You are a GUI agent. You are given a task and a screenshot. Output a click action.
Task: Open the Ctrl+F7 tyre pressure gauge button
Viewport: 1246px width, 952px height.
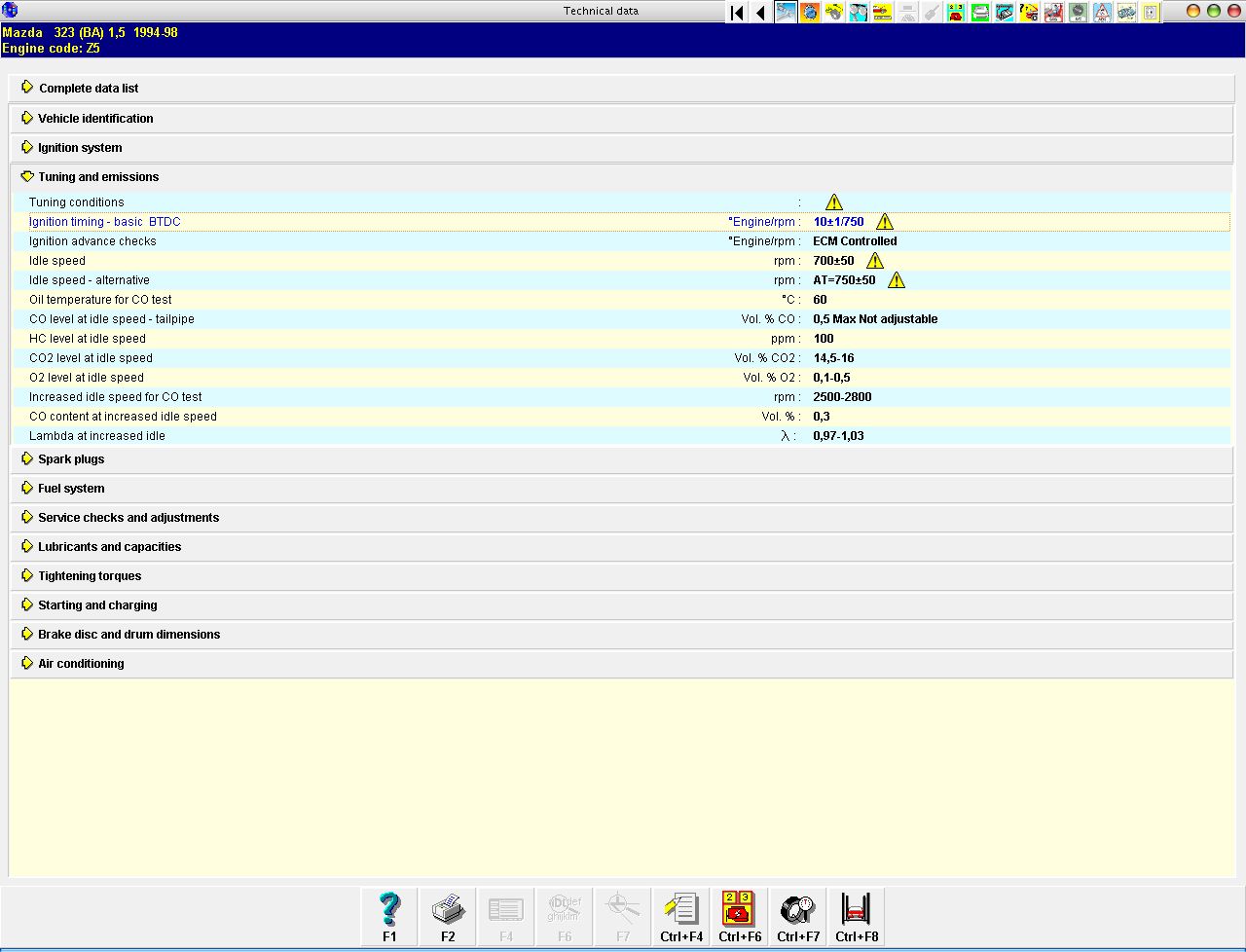(x=798, y=916)
